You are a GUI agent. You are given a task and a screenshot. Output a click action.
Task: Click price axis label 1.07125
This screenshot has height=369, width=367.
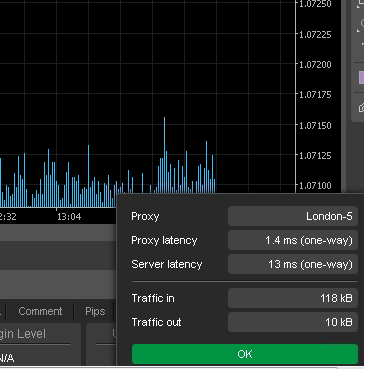(x=315, y=155)
